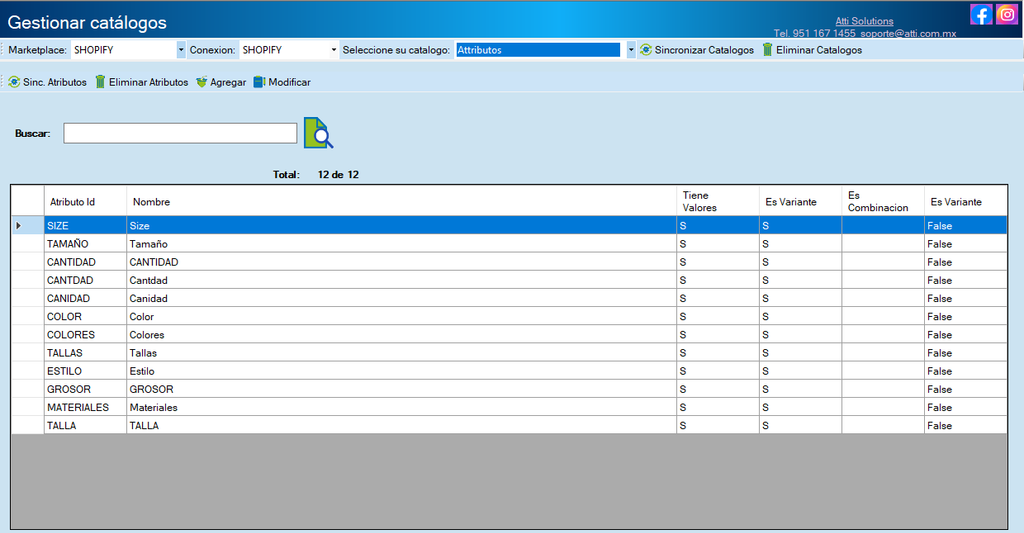The width and height of the screenshot is (1024, 533).
Task: Click the row header of MATERIALES row
Action: tap(27, 408)
